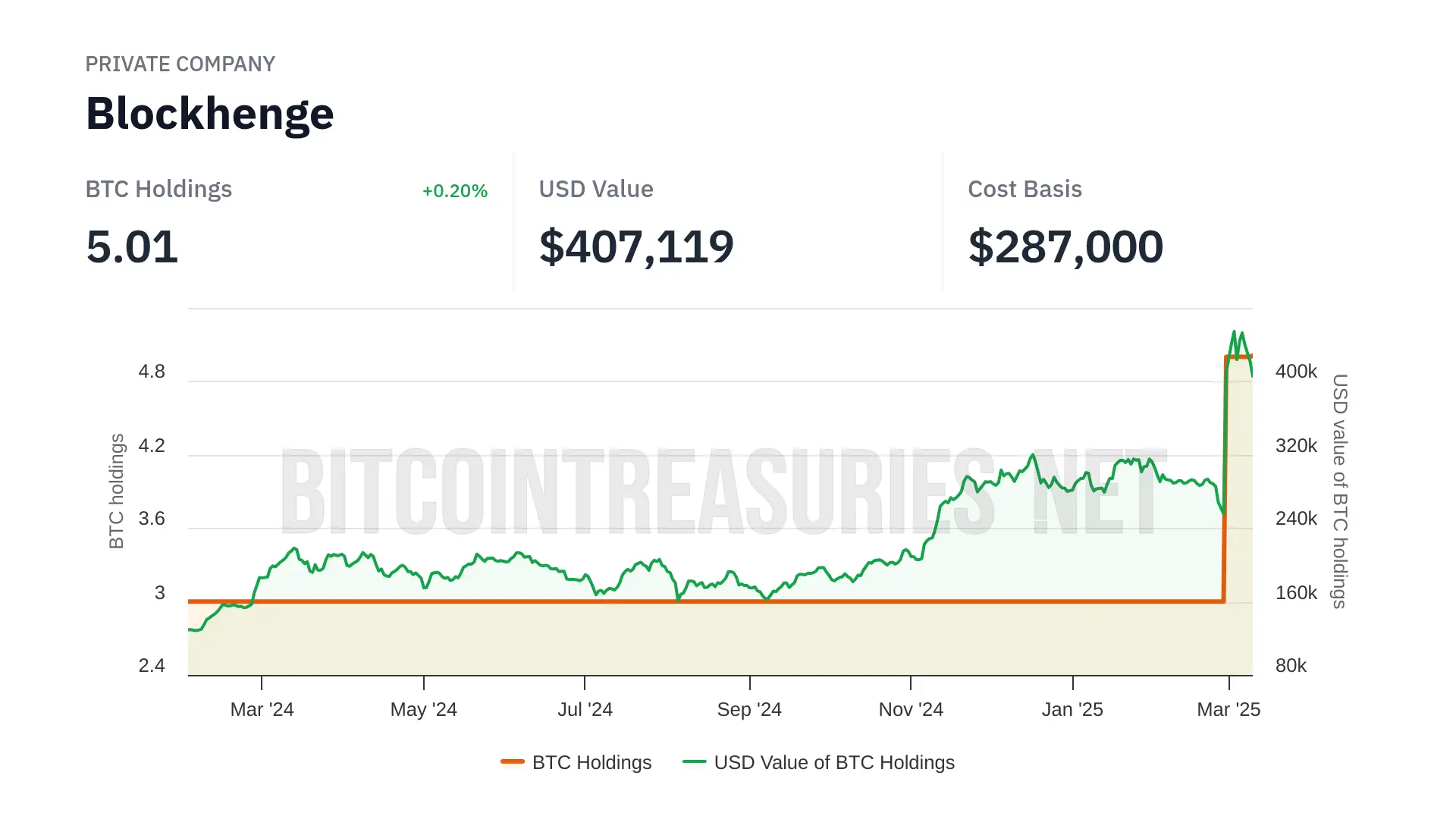Click the USD Value heading
The image size is (1456, 819).
595,190
